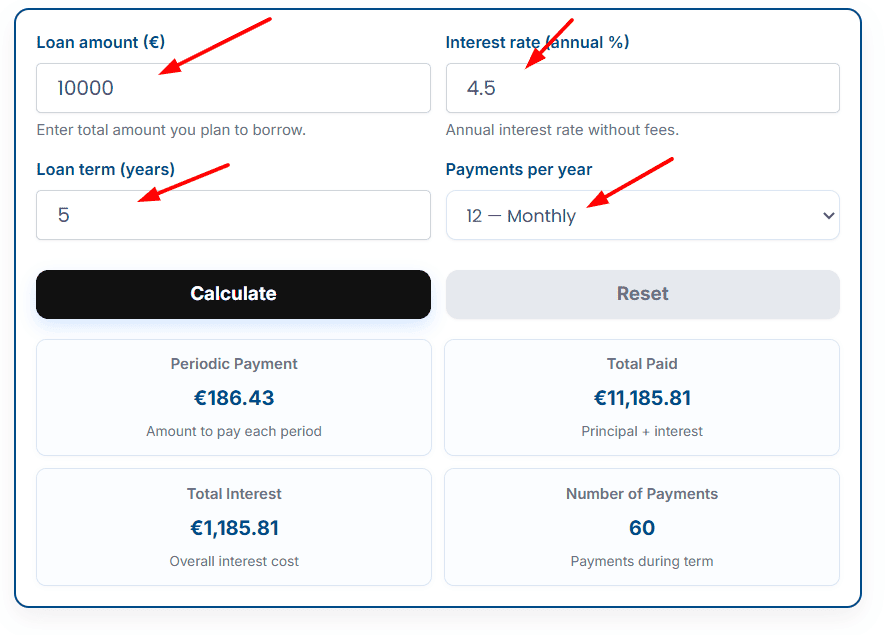The image size is (896, 635).
Task: Select the Interest rate input box
Action: click(643, 88)
